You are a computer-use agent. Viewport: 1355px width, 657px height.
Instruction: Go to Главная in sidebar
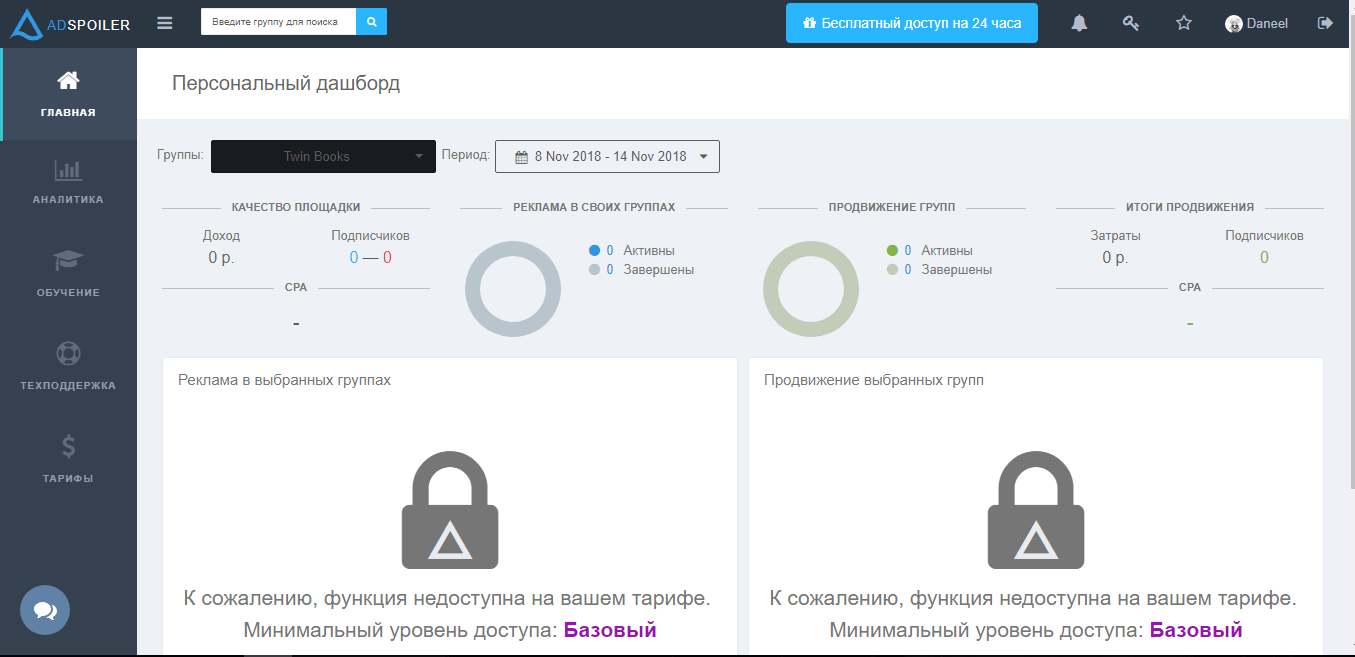click(68, 94)
